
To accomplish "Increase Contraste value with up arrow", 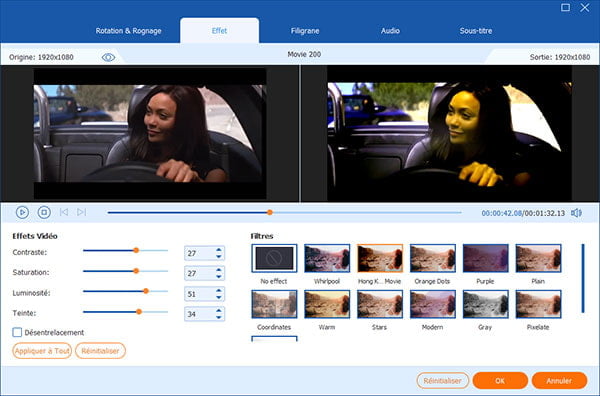I will 218,250.
